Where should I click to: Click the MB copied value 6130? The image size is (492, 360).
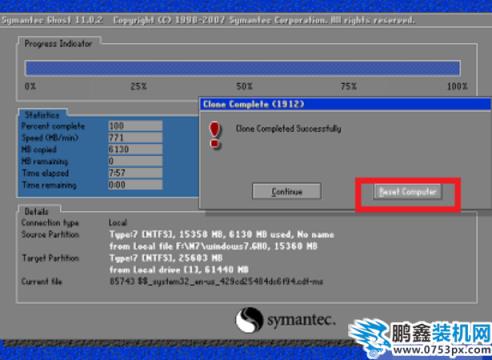[135, 149]
